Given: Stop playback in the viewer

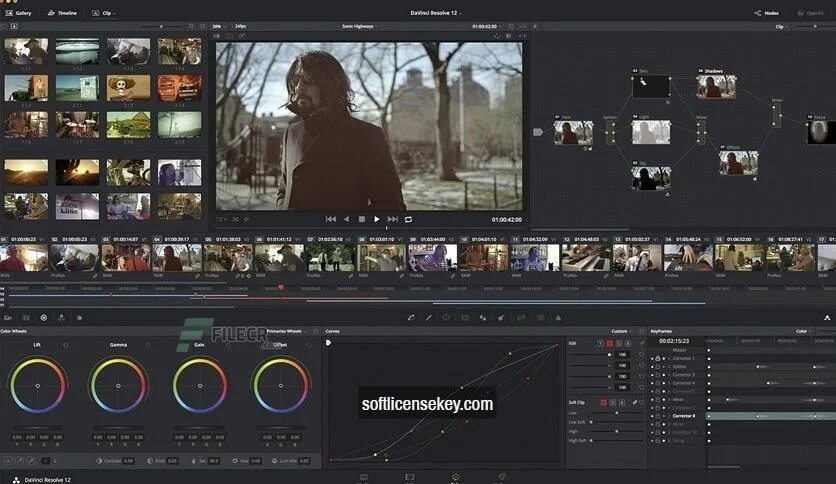Looking at the screenshot, I should 361,219.
